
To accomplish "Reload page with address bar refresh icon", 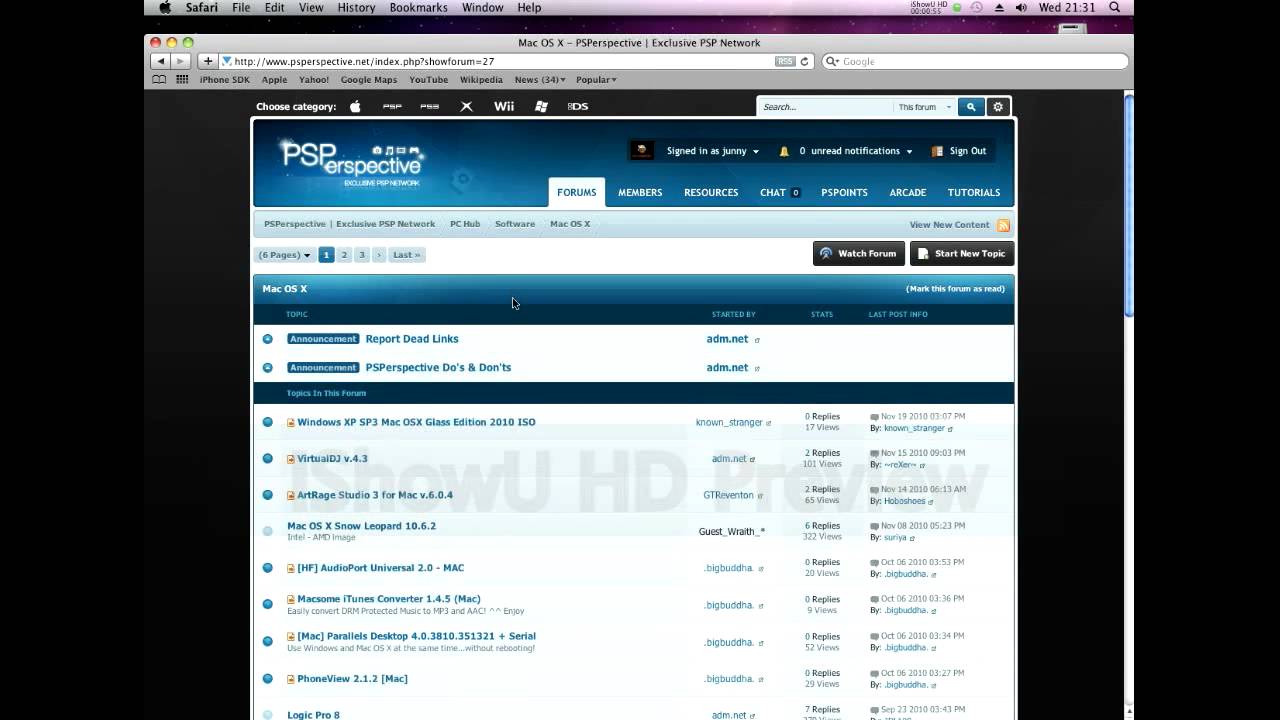I will [804, 61].
